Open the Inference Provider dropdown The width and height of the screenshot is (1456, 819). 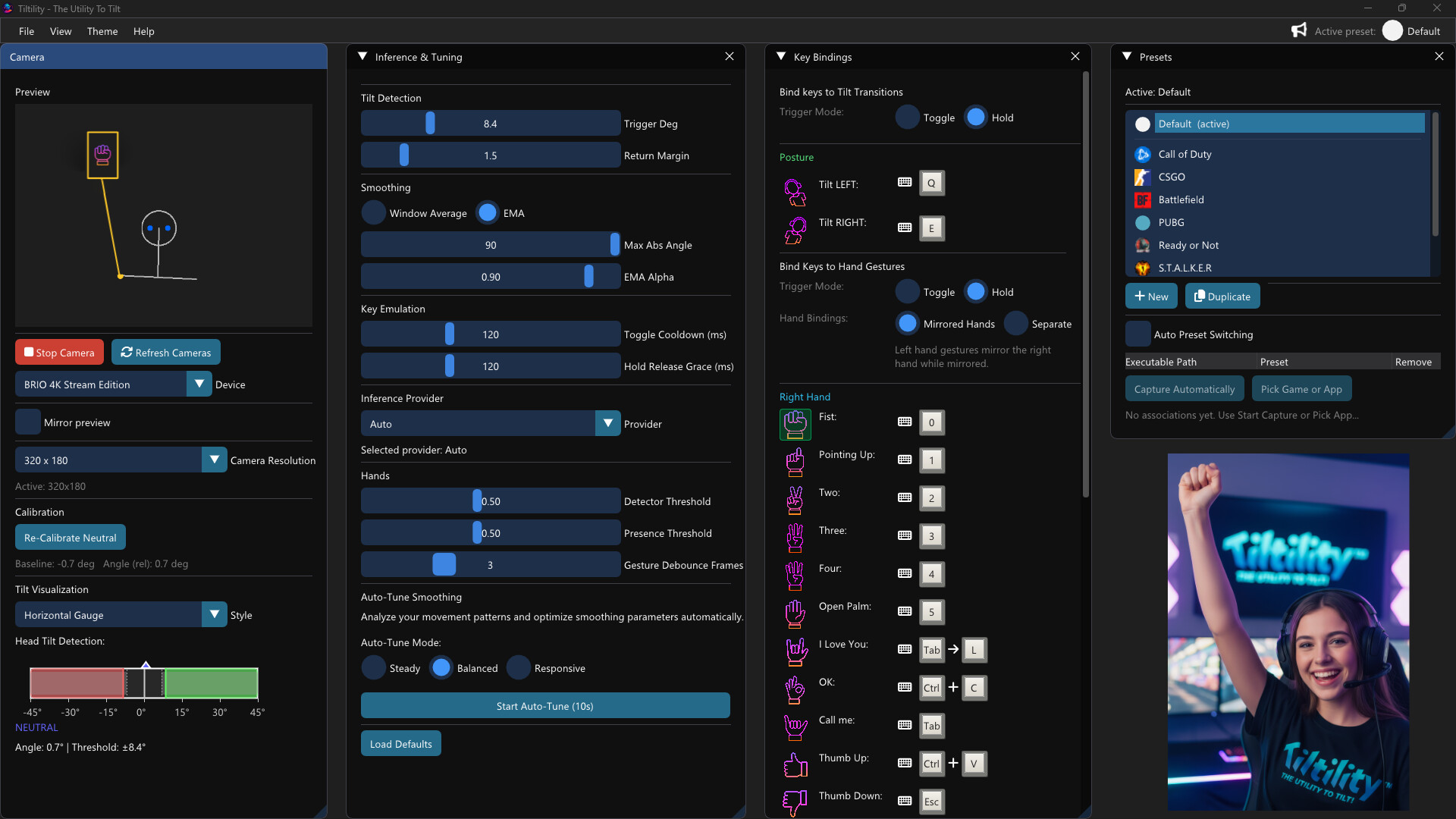607,423
